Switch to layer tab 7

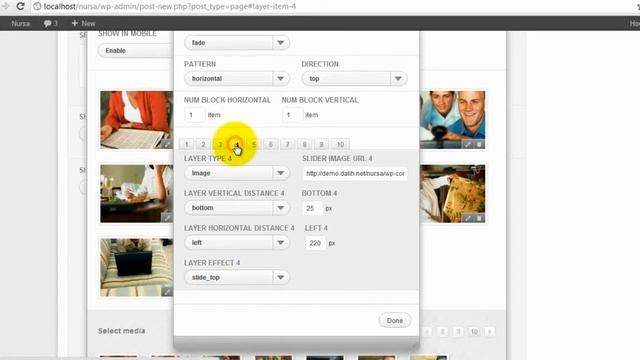tap(287, 144)
